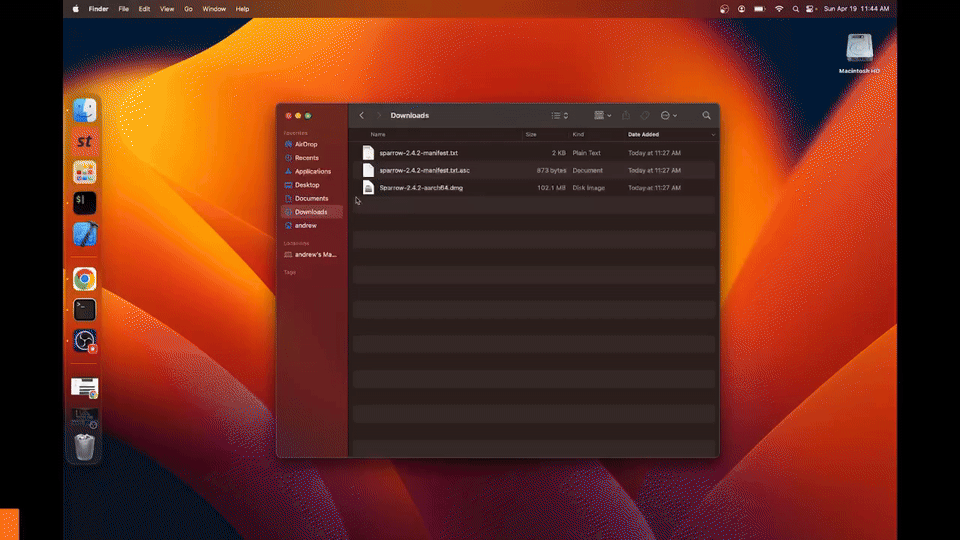Launch Xcode from the Dock
Viewport: 960px width, 540px height.
tap(85, 234)
